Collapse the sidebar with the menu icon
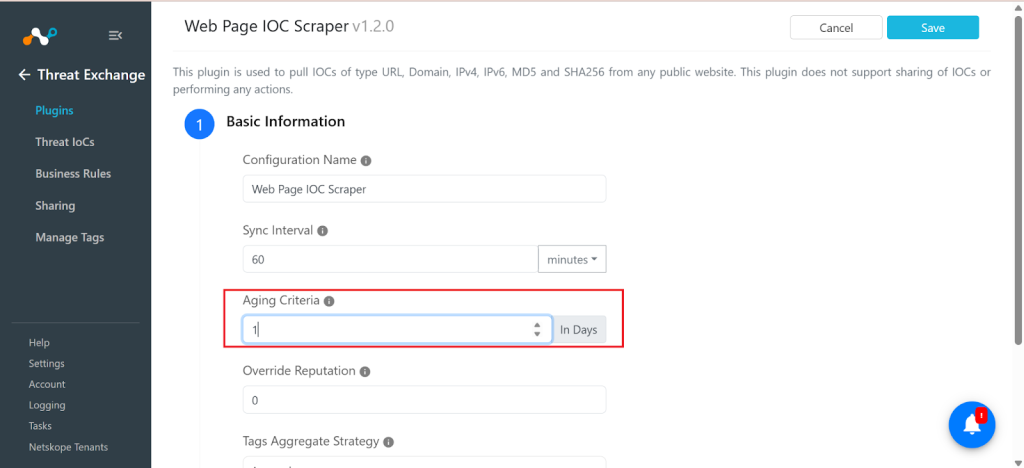Screen dimensions: 1024x468 [115, 35]
